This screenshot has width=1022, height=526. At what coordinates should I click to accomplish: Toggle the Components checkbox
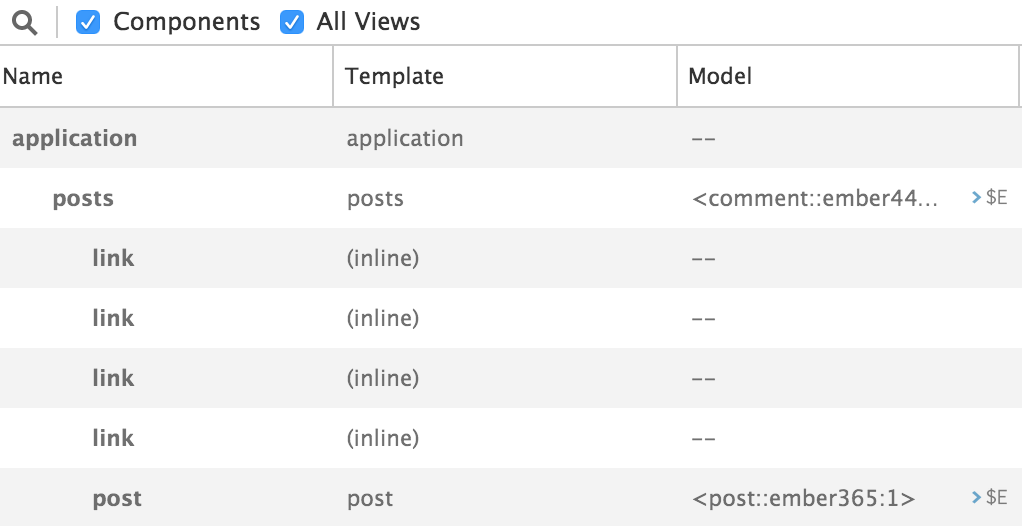(x=88, y=22)
